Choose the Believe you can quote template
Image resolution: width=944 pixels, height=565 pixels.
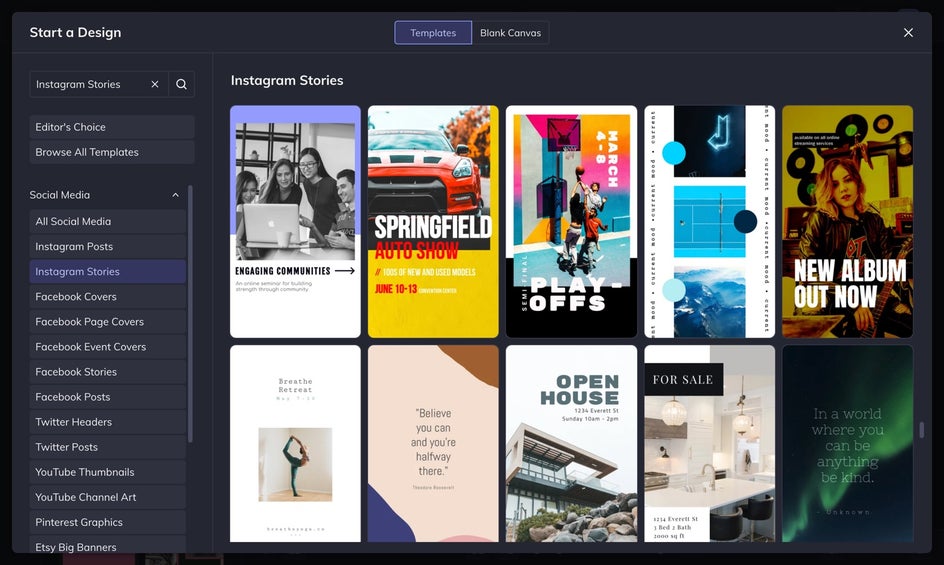(433, 444)
